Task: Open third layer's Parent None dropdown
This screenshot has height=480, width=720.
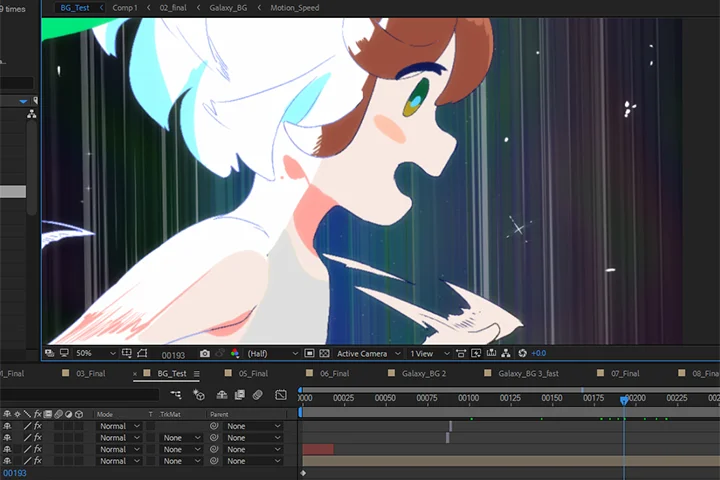Action: pos(253,449)
